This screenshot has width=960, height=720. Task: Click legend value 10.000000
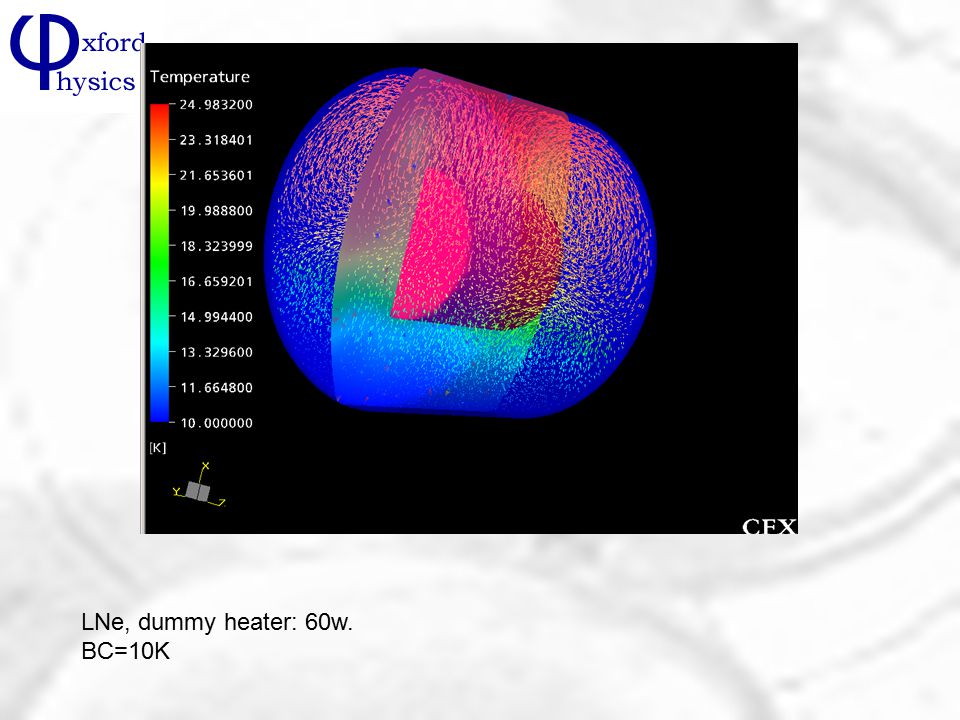(216, 423)
